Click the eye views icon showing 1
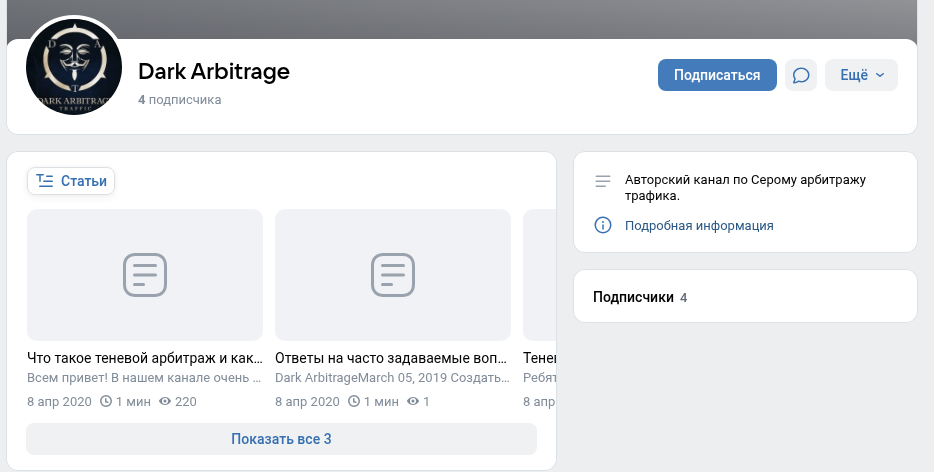Screen dimensions: 934x472 [414, 401]
